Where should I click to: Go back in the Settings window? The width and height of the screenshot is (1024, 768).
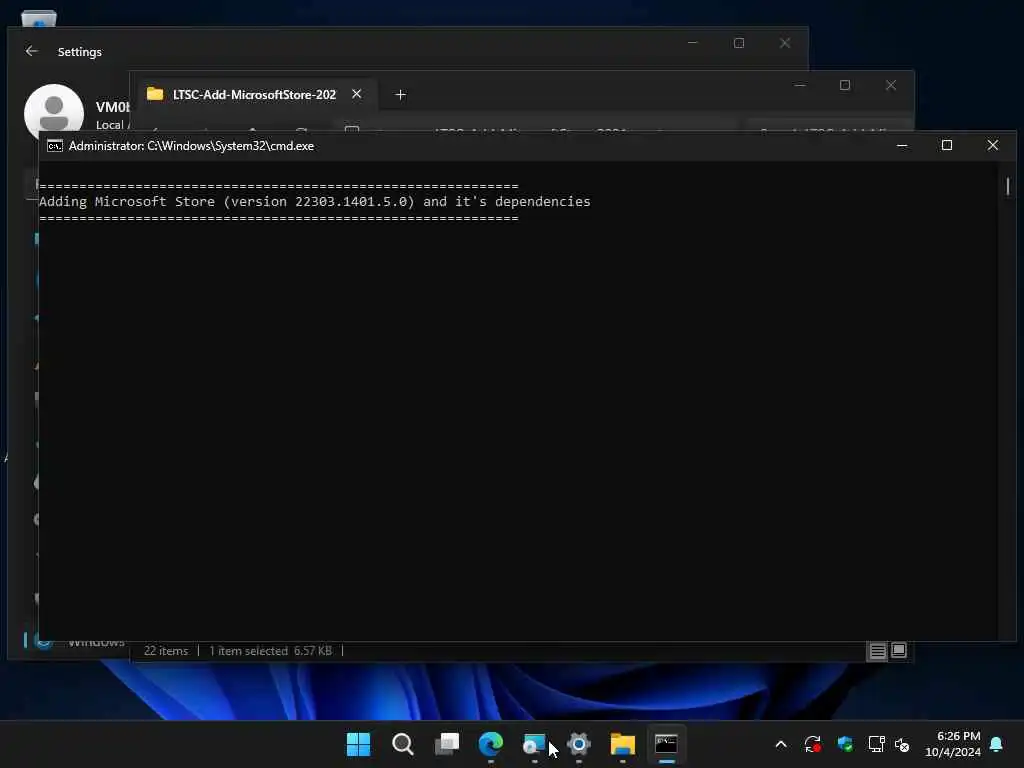pos(31,51)
